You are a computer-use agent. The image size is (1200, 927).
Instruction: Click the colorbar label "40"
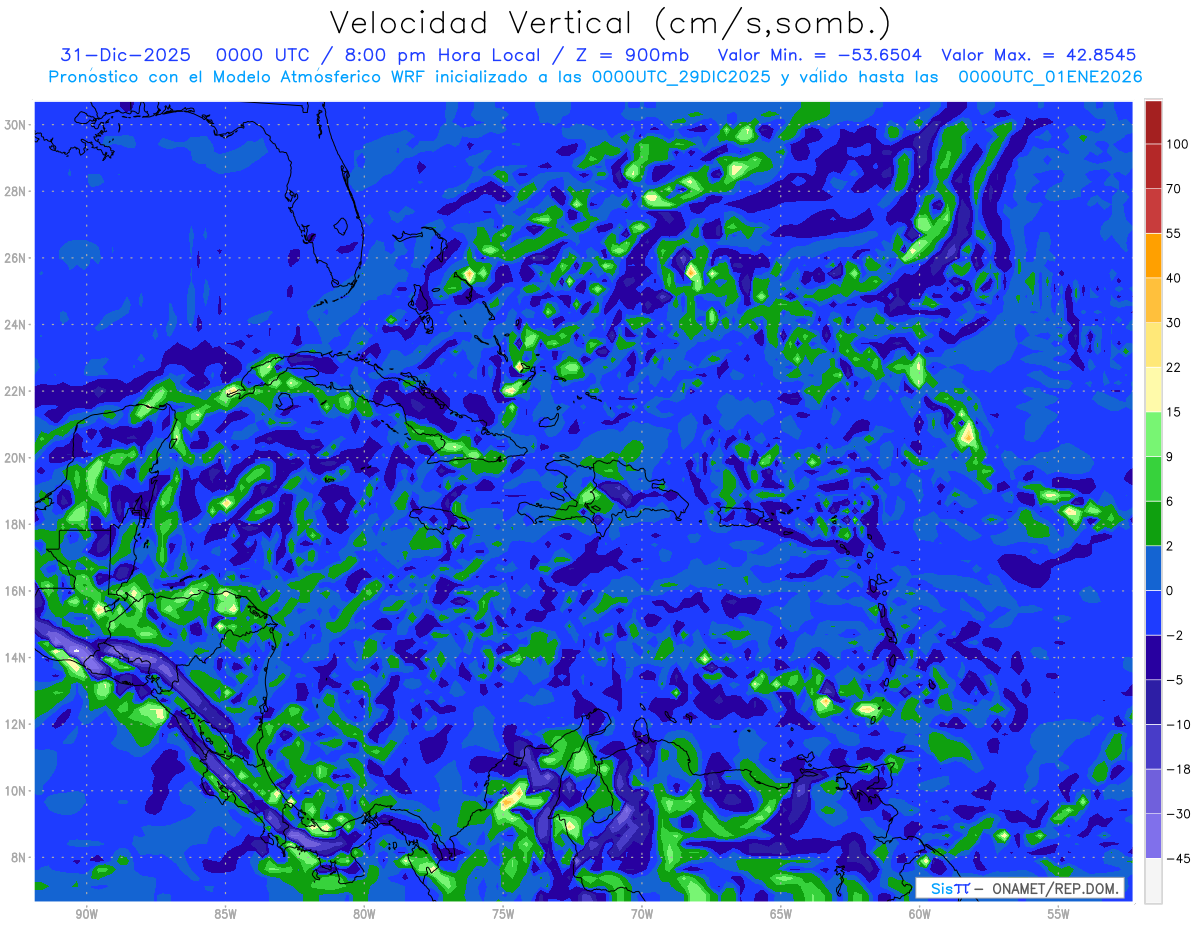[1174, 278]
